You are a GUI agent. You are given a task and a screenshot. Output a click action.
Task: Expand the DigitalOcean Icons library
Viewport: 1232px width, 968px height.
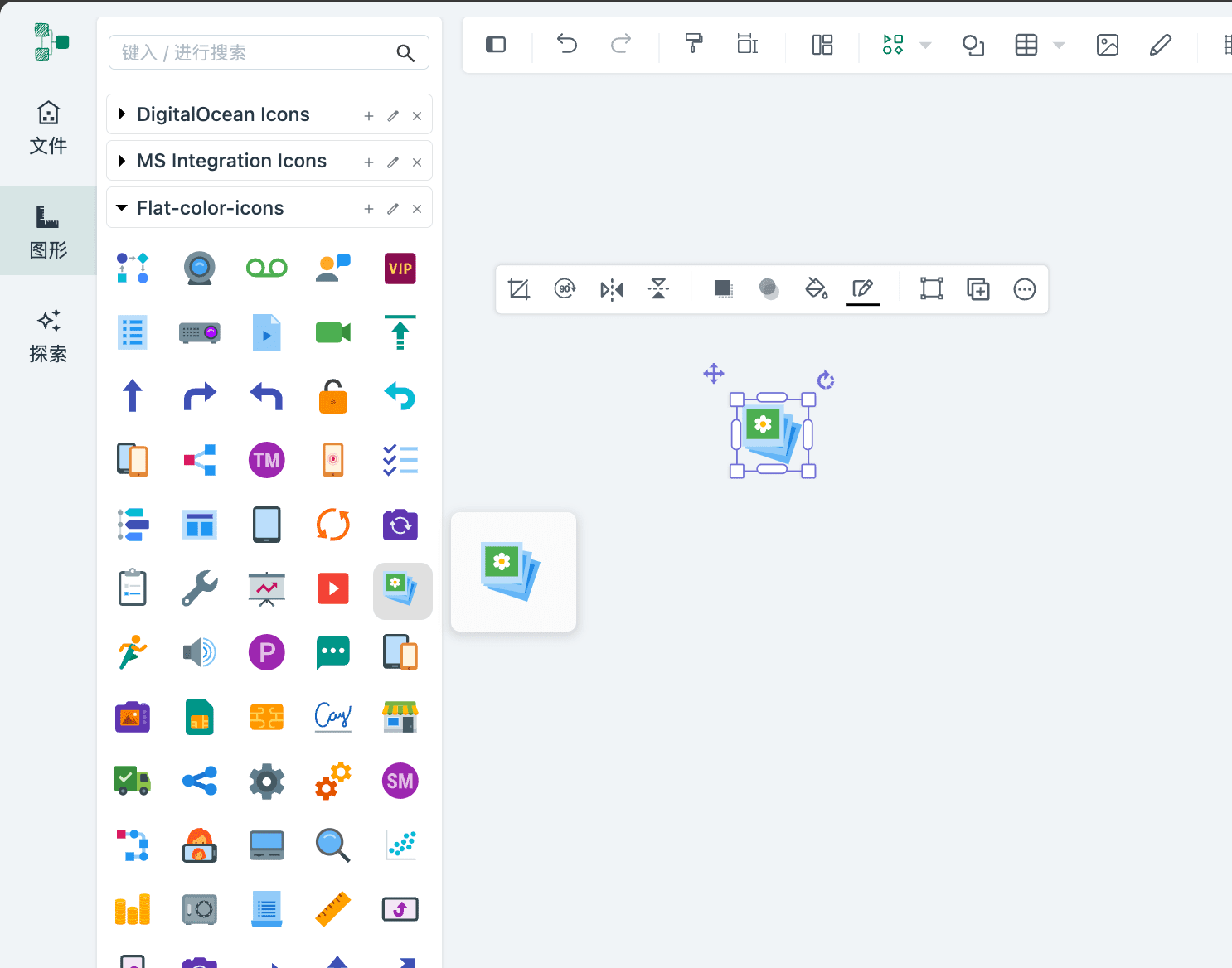coord(123,114)
